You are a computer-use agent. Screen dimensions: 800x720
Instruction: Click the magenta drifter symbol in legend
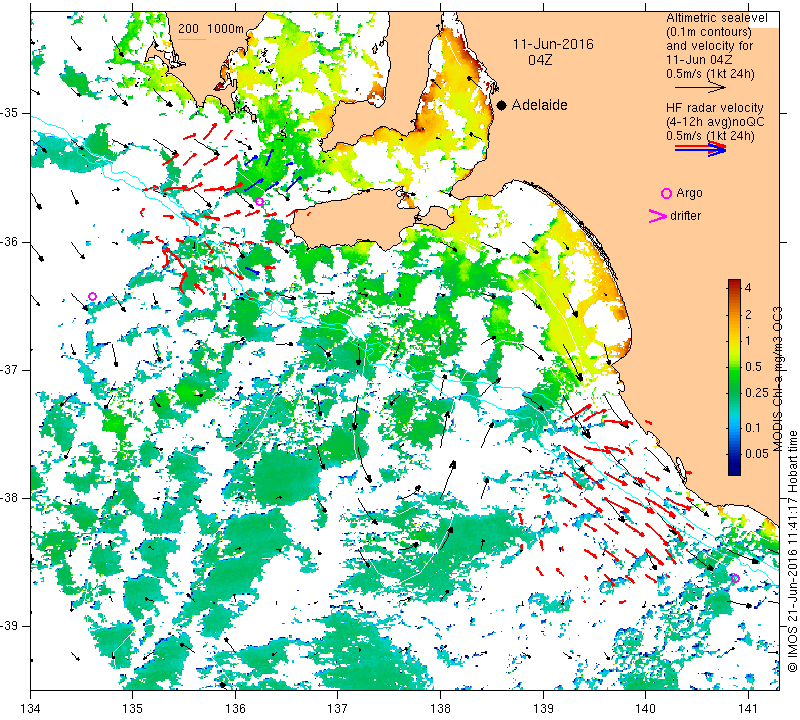658,216
